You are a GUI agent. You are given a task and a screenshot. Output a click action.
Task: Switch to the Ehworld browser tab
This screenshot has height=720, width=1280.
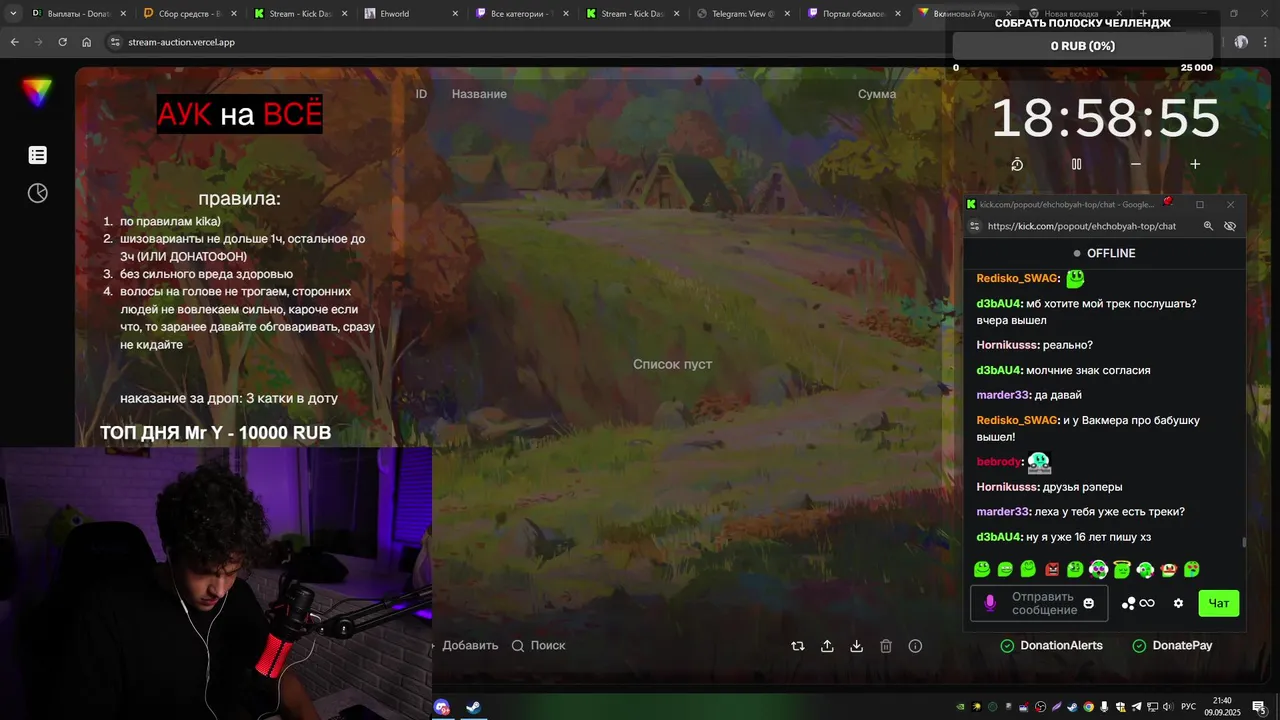click(410, 14)
